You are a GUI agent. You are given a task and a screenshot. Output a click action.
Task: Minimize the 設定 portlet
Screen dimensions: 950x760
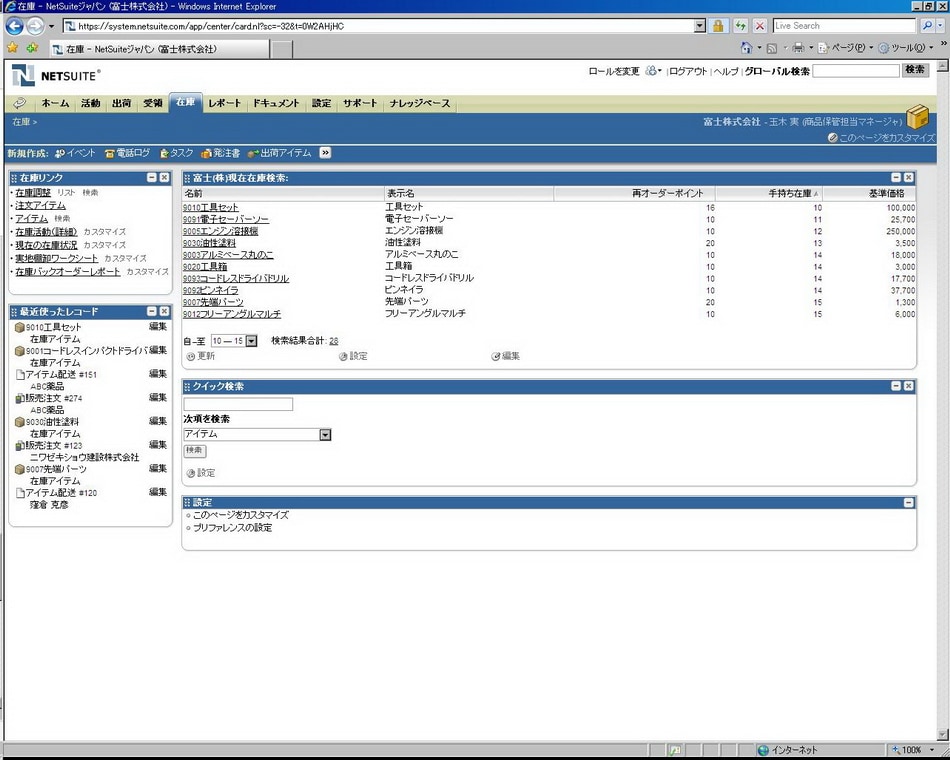pyautogui.click(x=908, y=502)
